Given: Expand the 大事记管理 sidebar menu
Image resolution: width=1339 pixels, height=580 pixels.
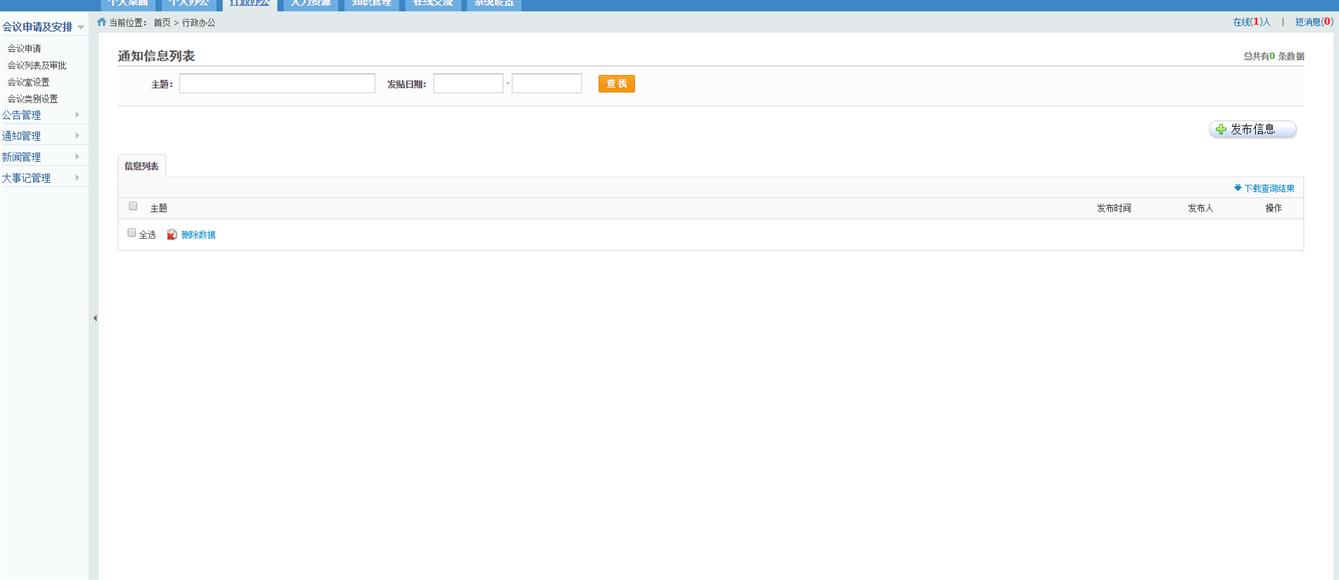Looking at the screenshot, I should tap(40, 178).
